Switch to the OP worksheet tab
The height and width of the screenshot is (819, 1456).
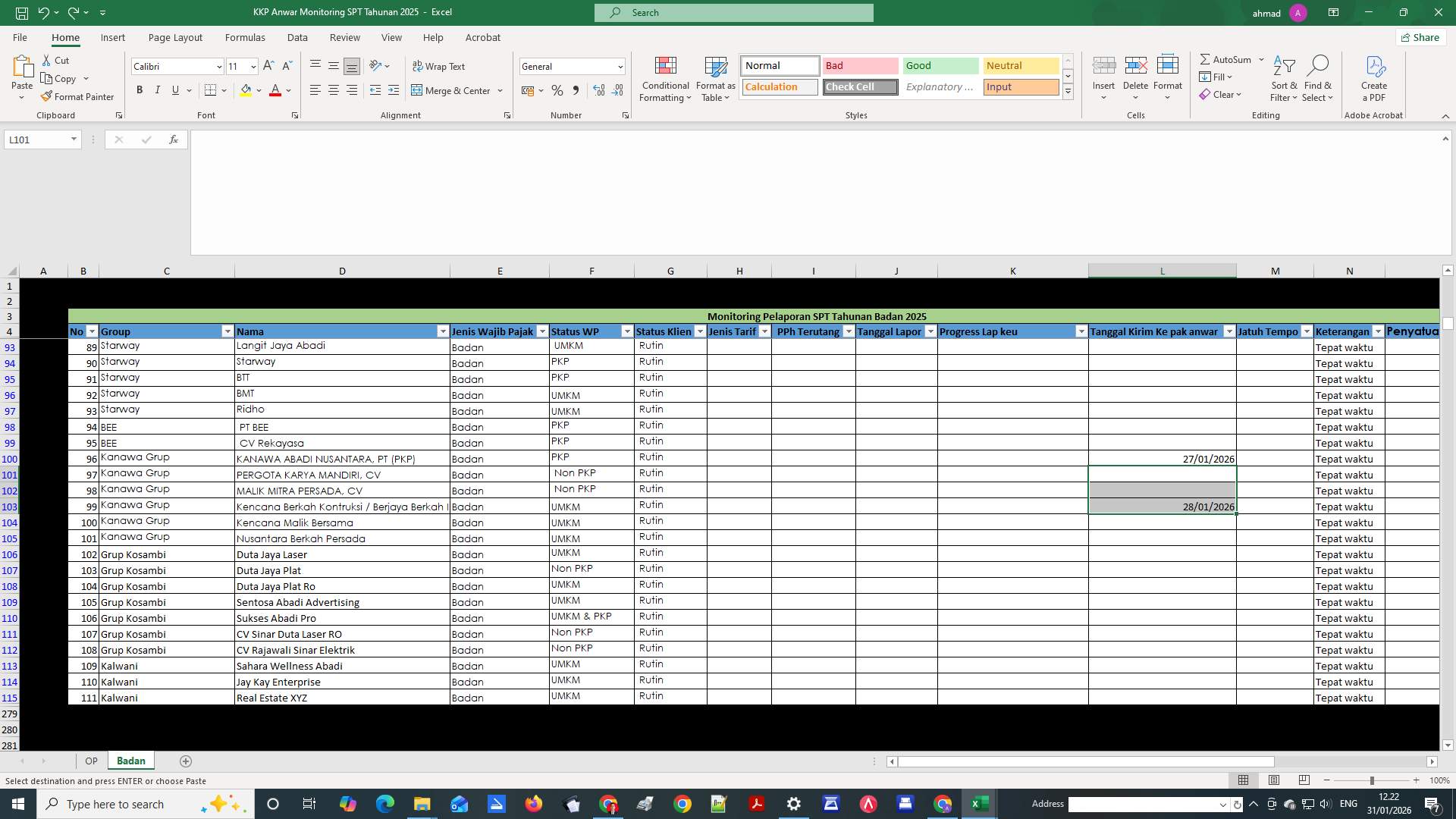click(x=91, y=761)
